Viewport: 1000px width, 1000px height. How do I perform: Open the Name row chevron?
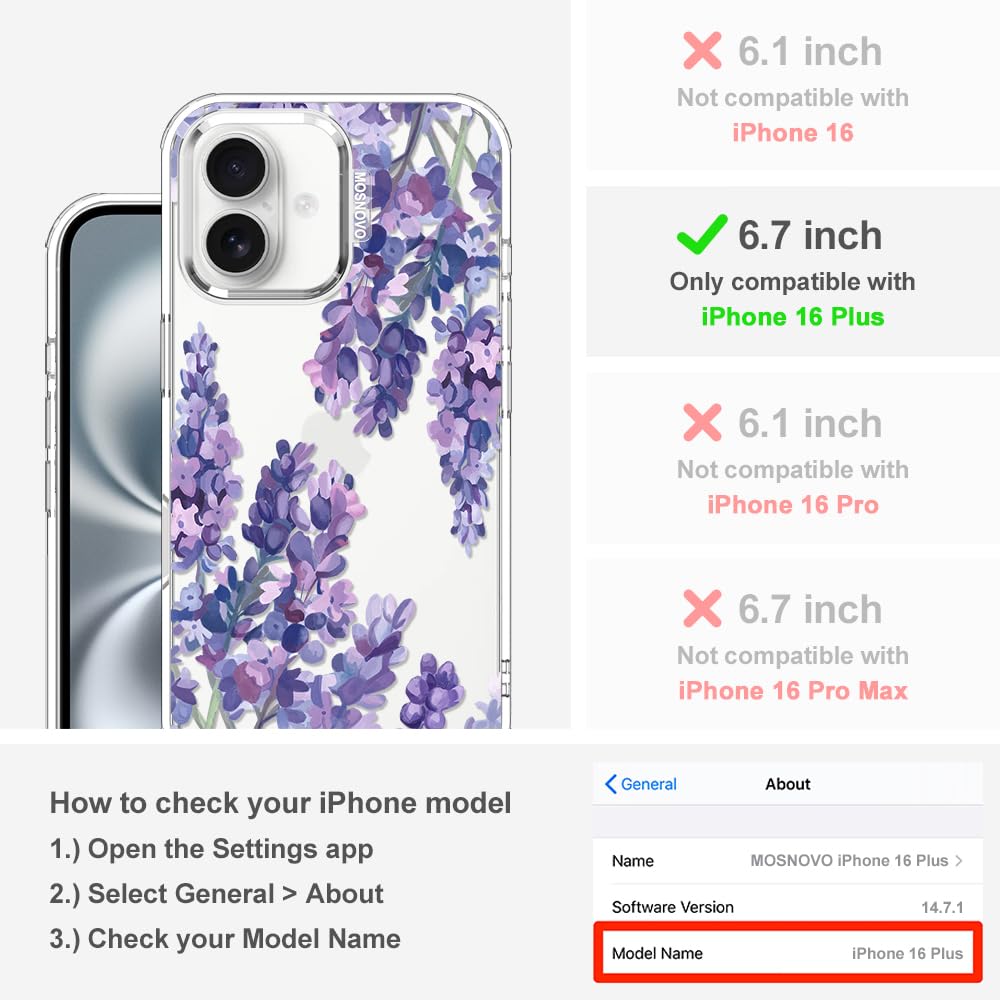point(959,860)
